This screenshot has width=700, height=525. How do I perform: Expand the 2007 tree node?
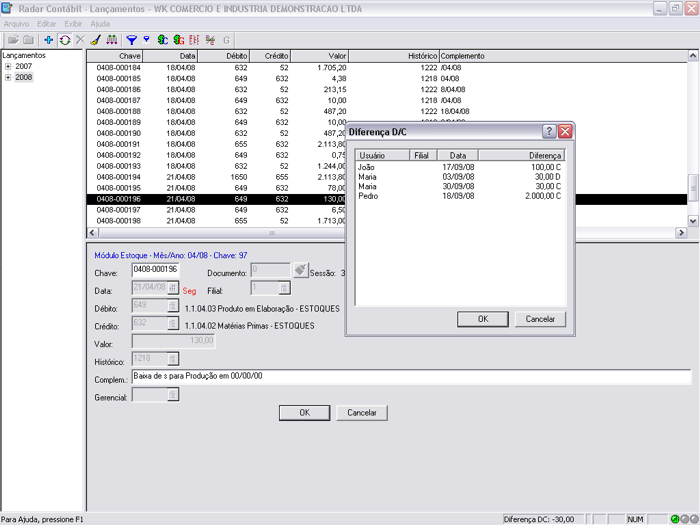(x=8, y=66)
